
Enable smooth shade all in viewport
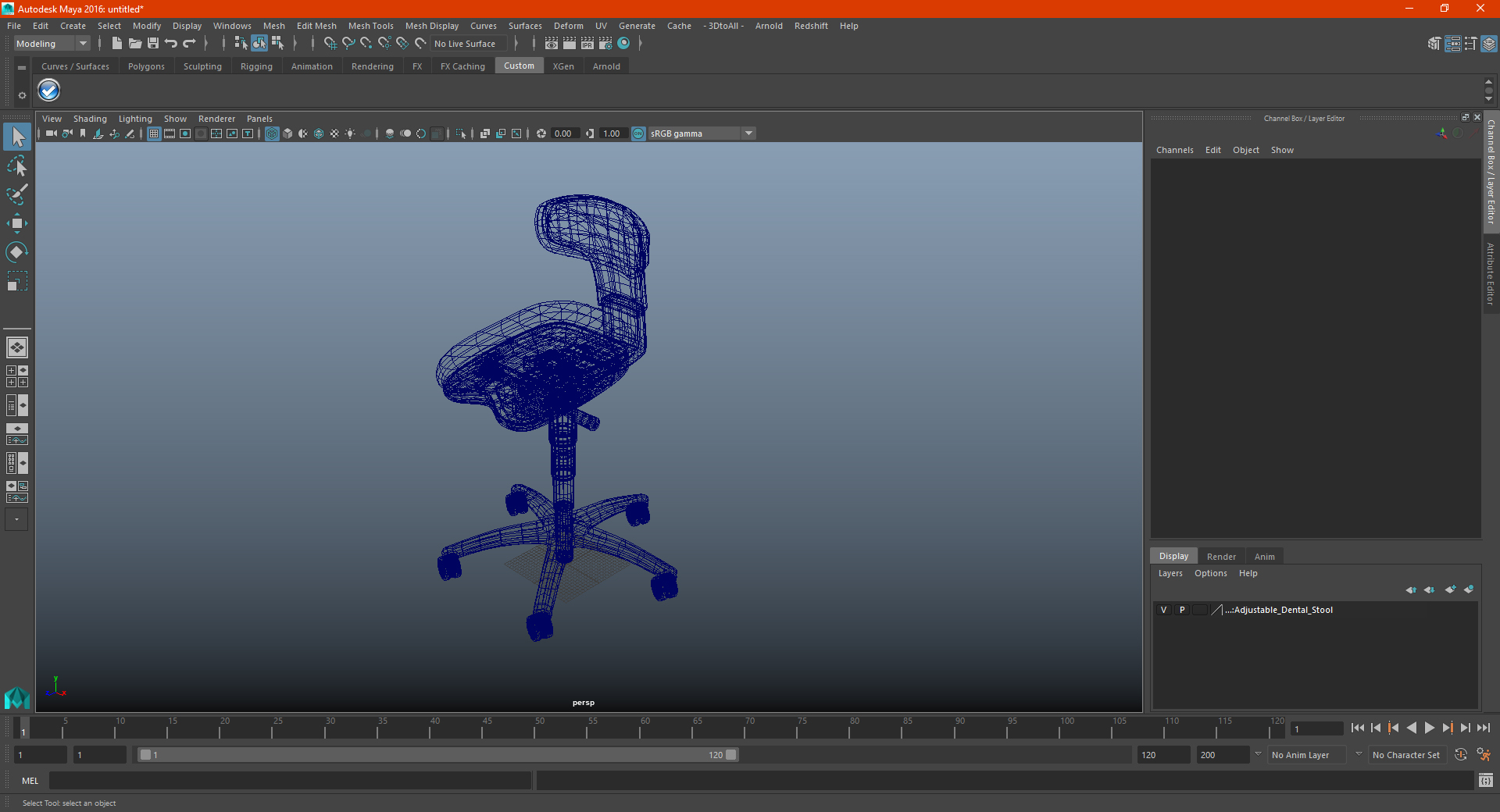click(x=287, y=134)
